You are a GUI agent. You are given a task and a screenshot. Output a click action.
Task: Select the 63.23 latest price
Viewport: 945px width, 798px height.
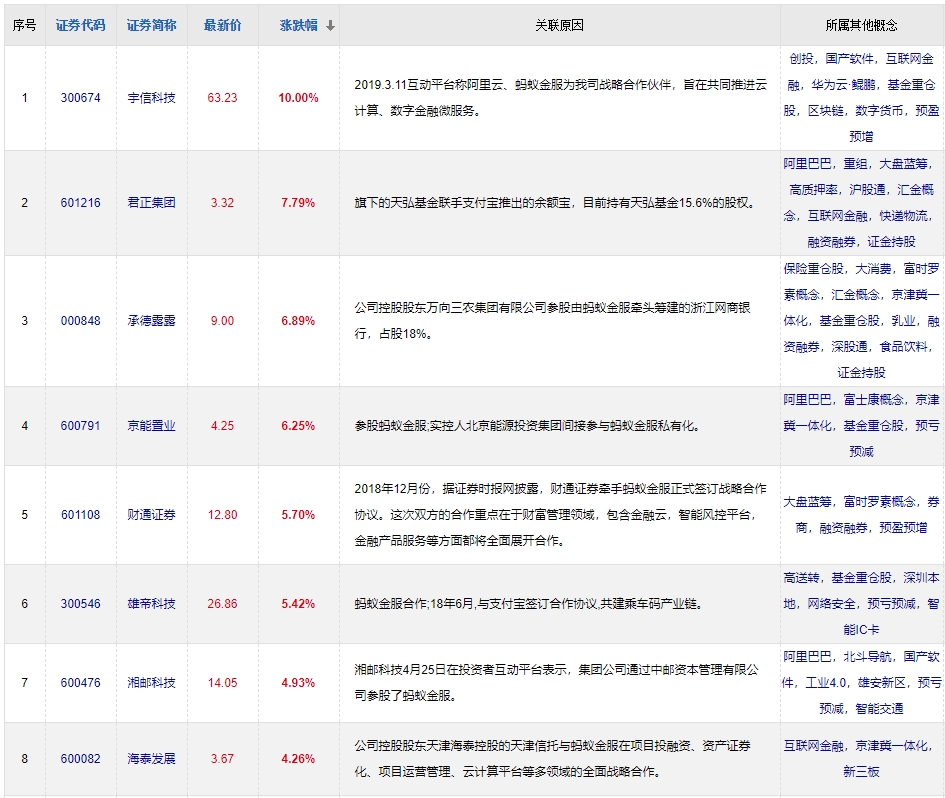pos(222,98)
